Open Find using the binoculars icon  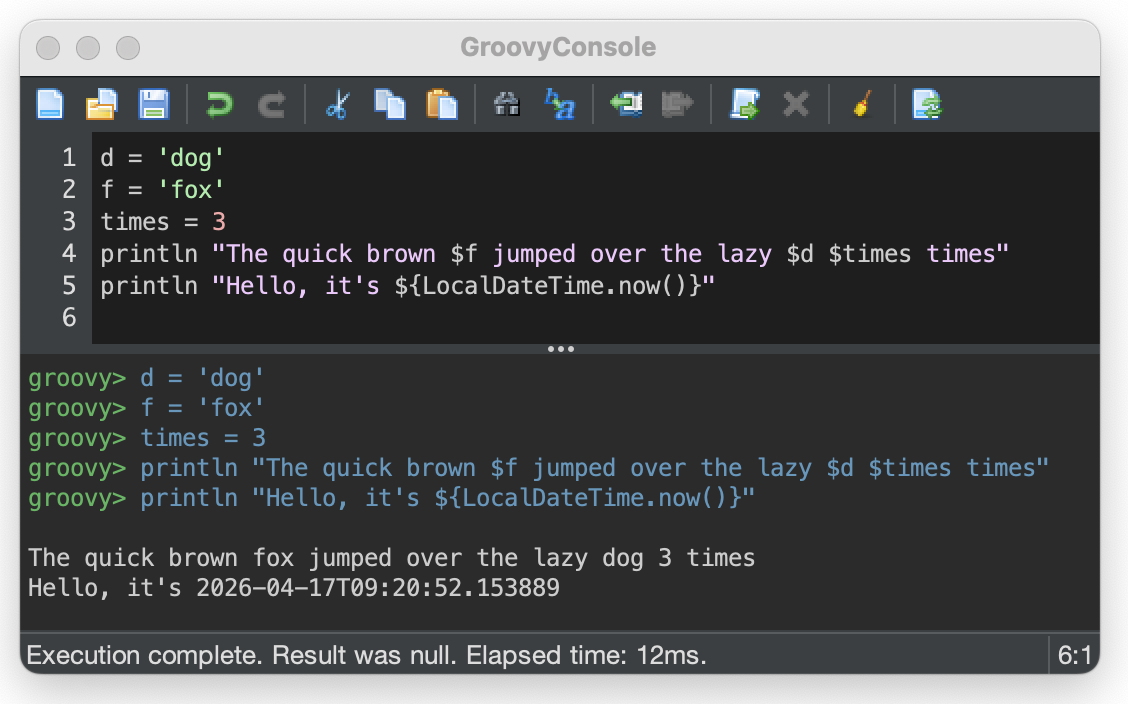click(x=506, y=104)
